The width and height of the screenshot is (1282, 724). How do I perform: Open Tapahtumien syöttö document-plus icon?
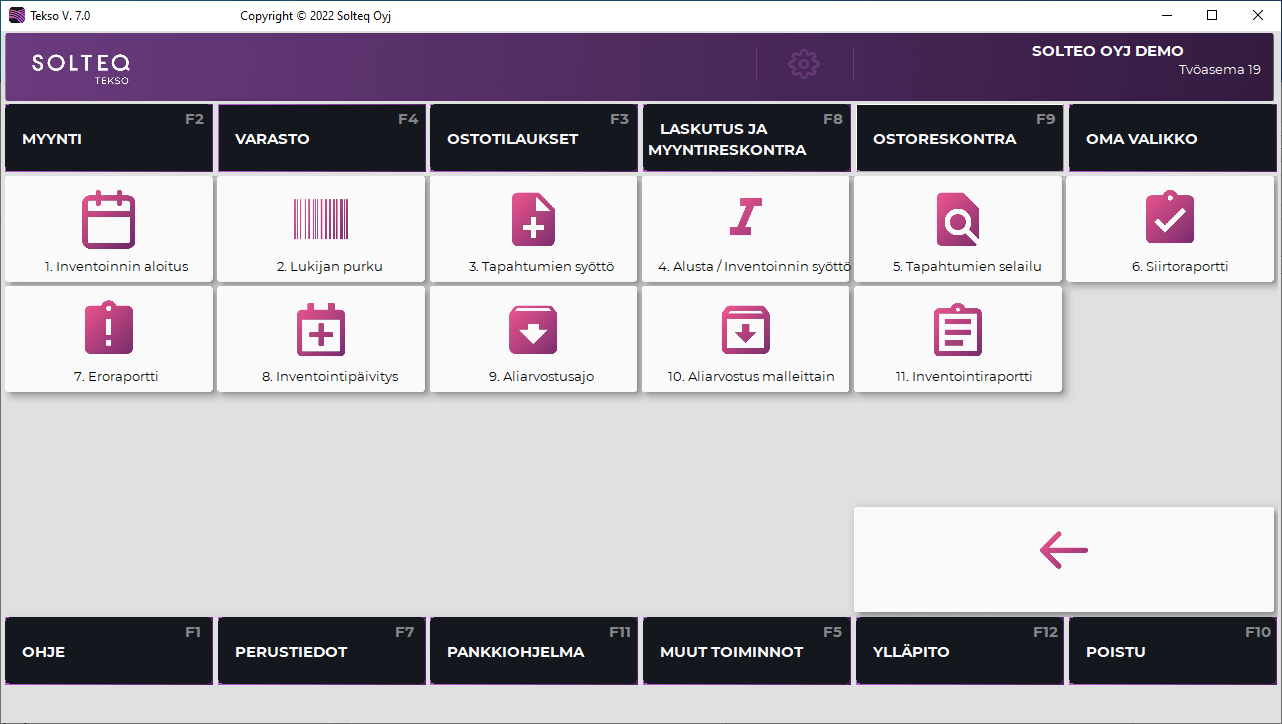pos(533,219)
